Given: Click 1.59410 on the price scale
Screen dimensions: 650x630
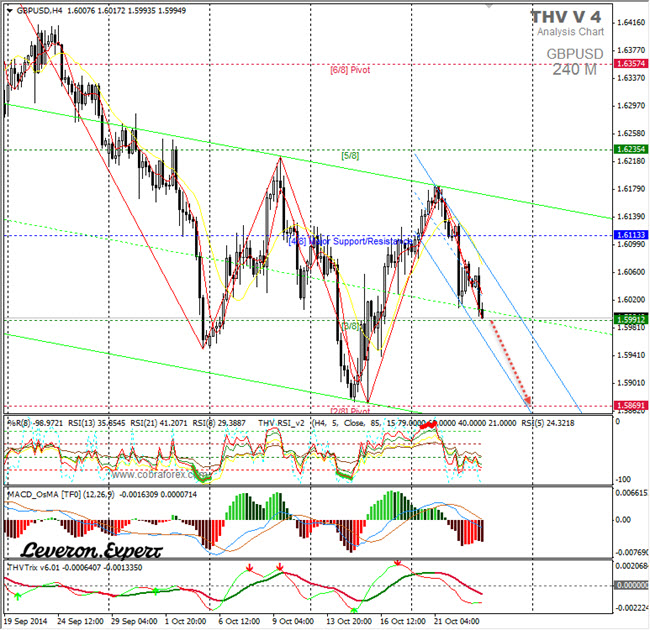Looking at the screenshot, I should pos(631,355).
